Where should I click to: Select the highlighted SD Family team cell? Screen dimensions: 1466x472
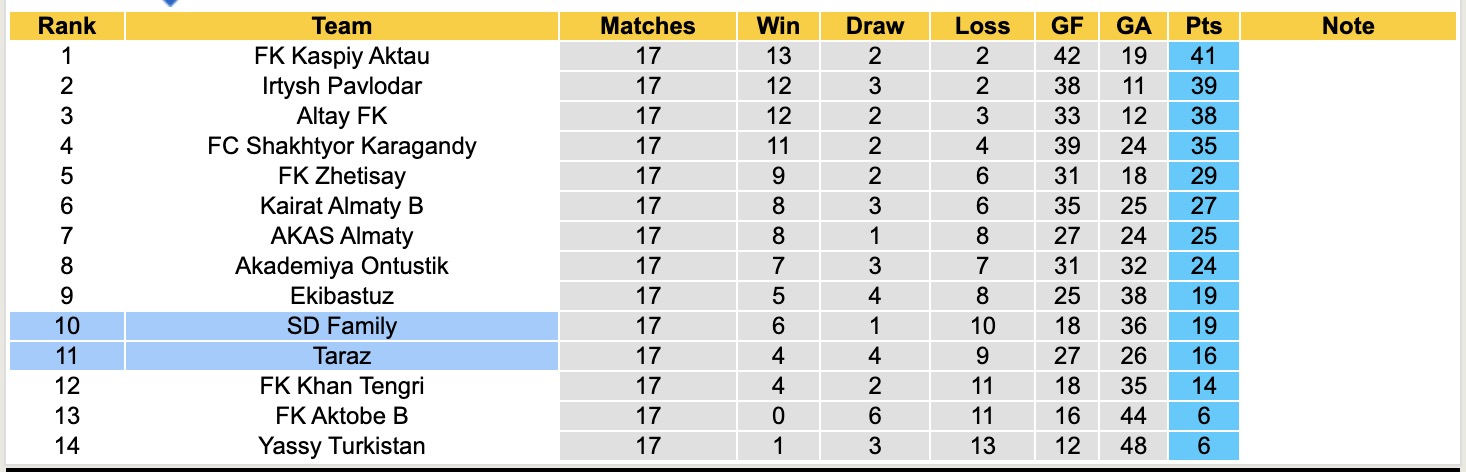tap(341, 326)
